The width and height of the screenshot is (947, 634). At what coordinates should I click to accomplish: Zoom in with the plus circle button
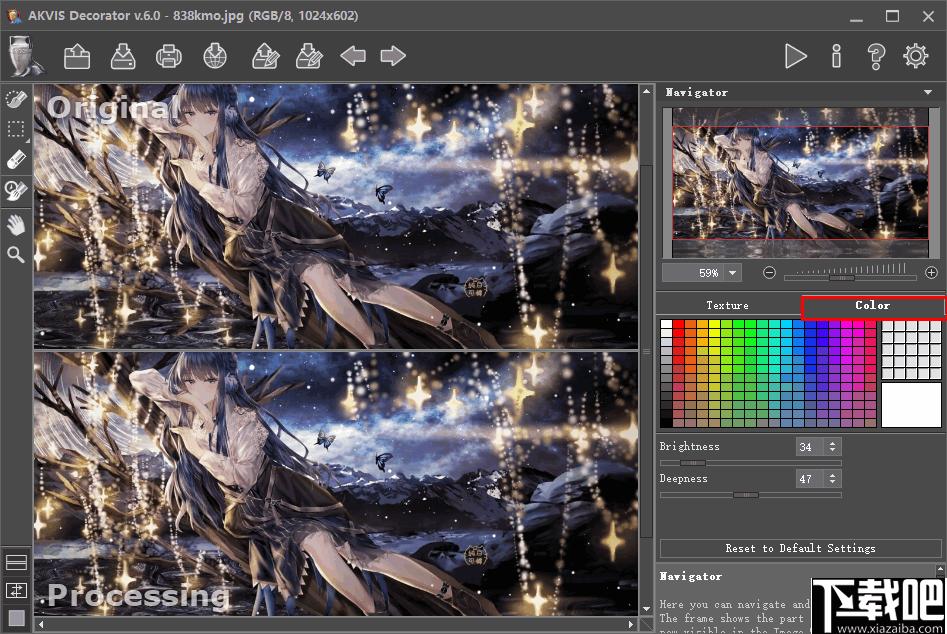[x=931, y=272]
